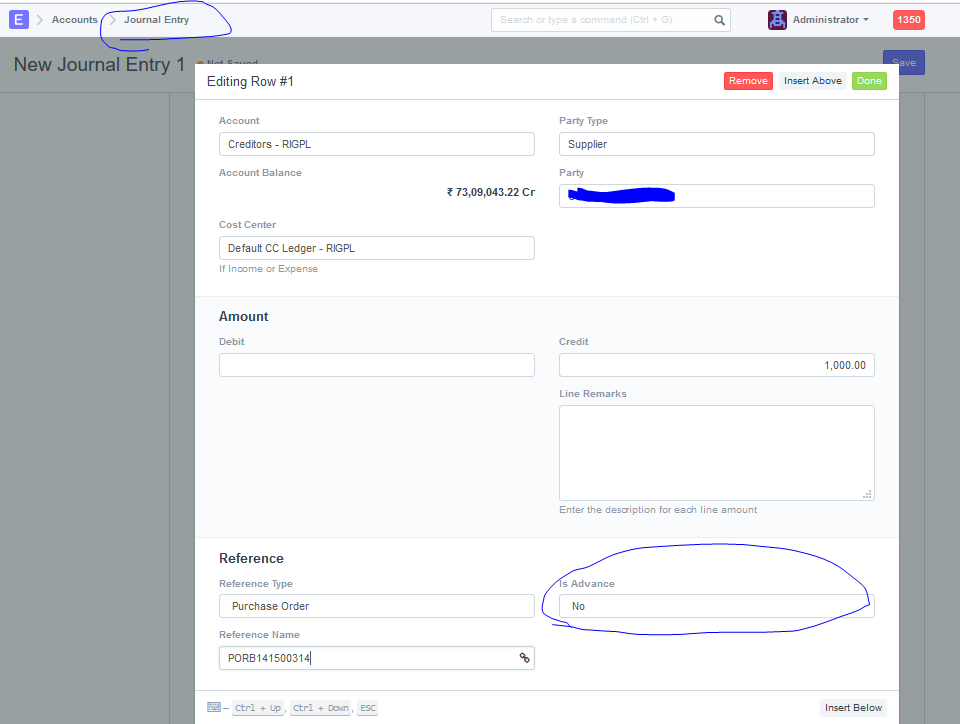Click inside the Line Remarks textarea
The image size is (960, 724).
point(716,453)
